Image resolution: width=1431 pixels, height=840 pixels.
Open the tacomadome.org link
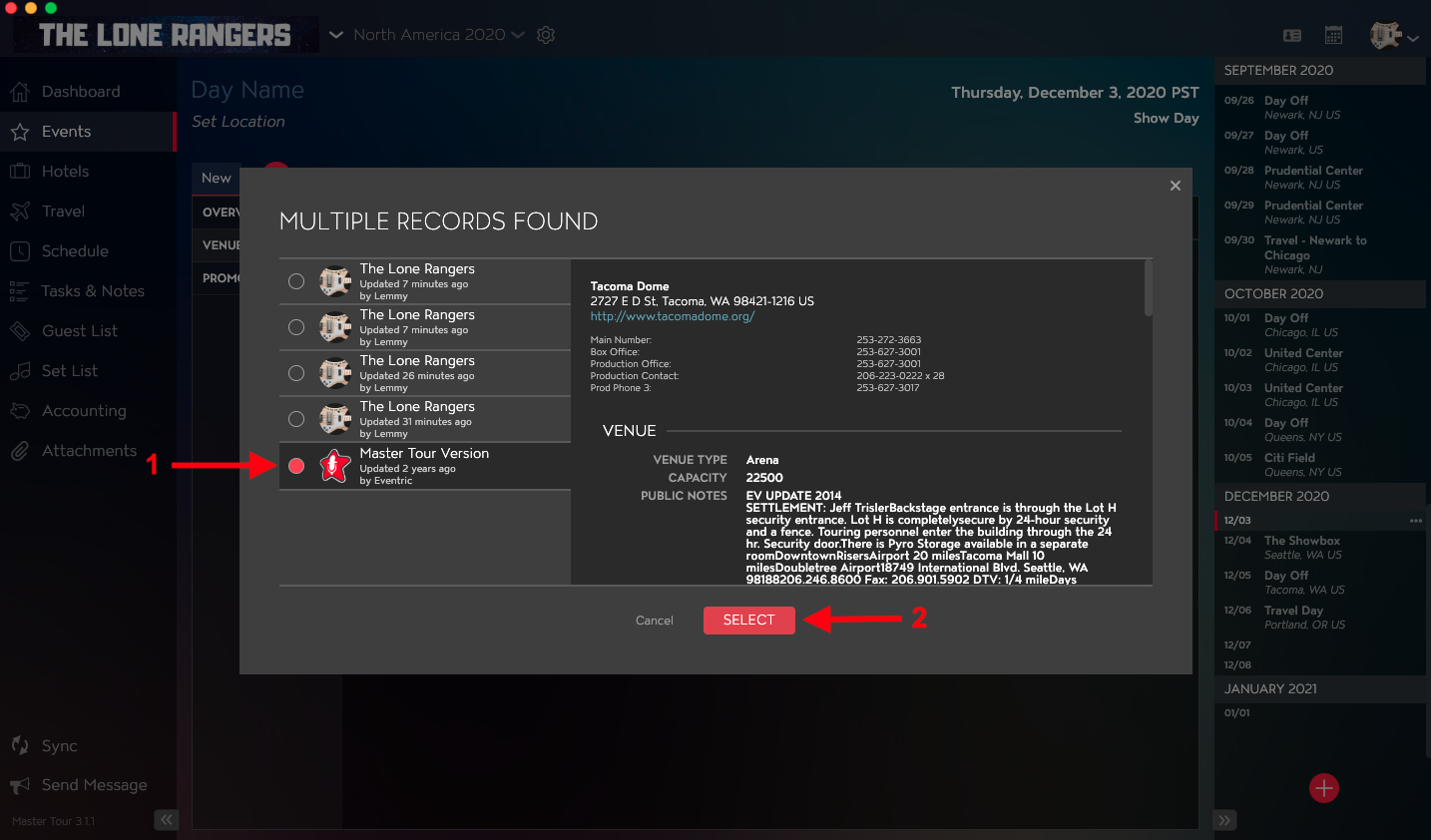pos(673,316)
